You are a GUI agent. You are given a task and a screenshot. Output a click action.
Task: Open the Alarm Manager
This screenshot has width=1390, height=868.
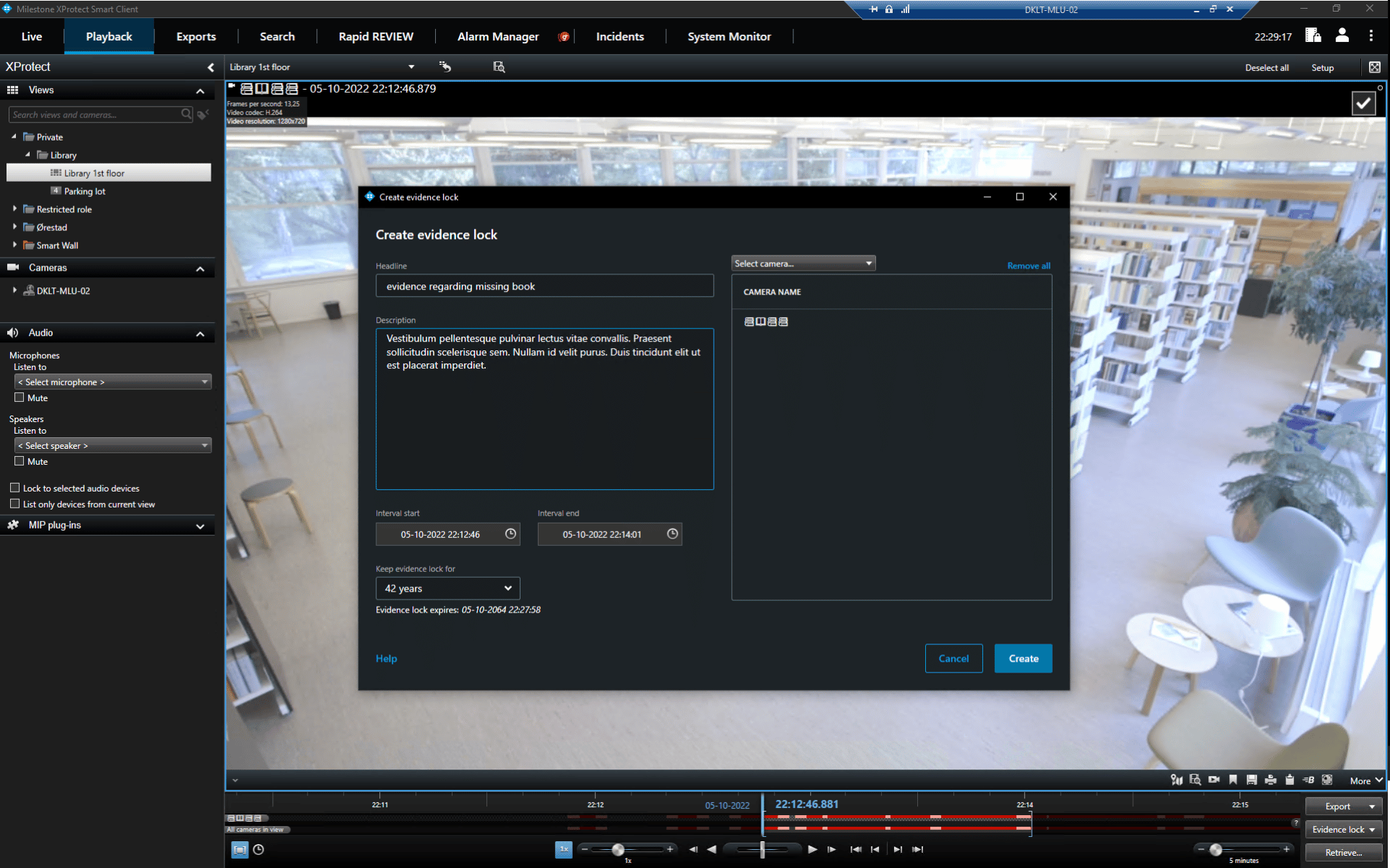pyautogui.click(x=498, y=36)
